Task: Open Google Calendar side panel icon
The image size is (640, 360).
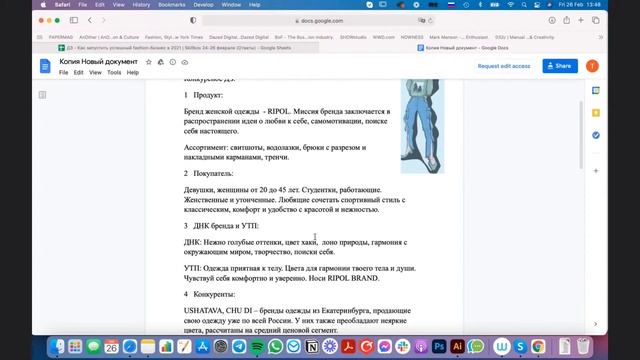Action: coord(596,91)
